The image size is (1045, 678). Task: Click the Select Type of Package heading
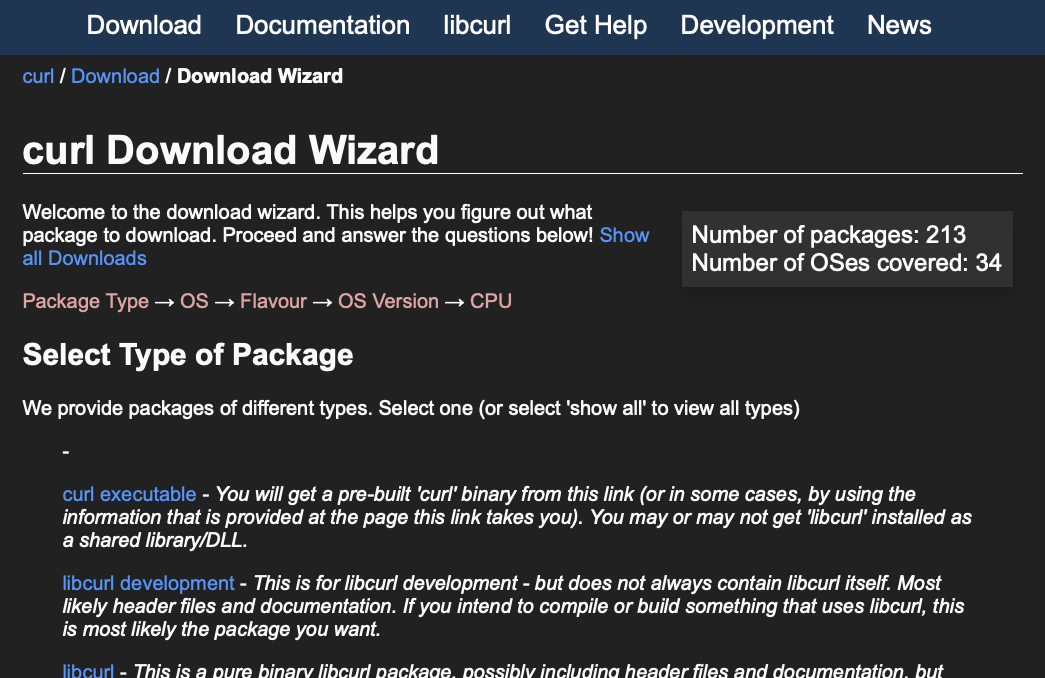pos(188,355)
